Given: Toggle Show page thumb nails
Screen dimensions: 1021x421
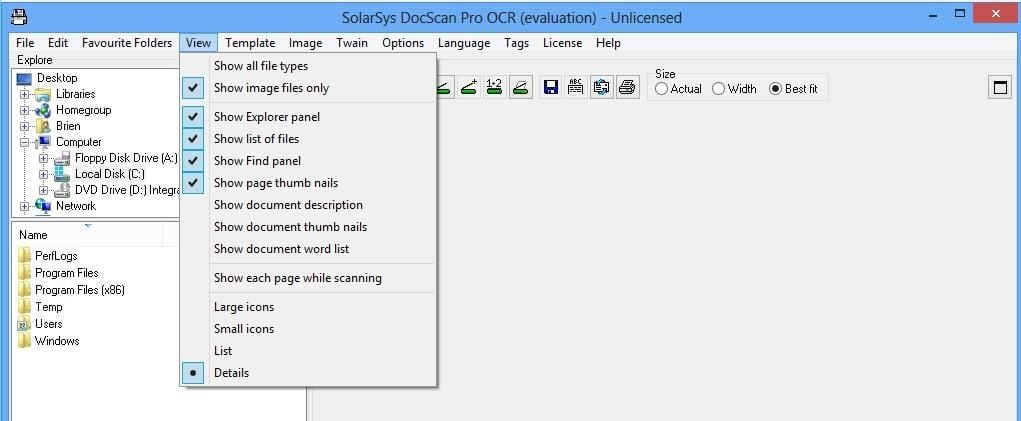Looking at the screenshot, I should click(307, 183).
